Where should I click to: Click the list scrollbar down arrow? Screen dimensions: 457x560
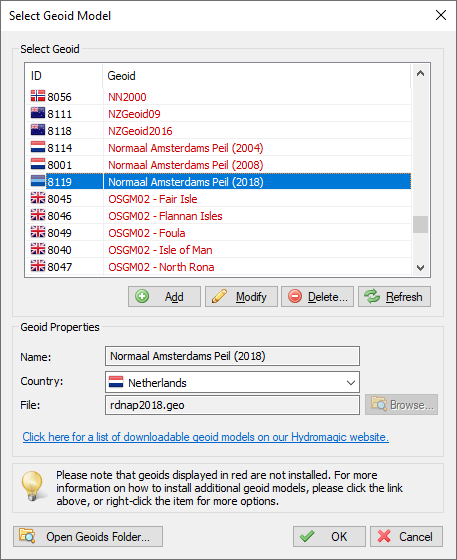click(421, 267)
